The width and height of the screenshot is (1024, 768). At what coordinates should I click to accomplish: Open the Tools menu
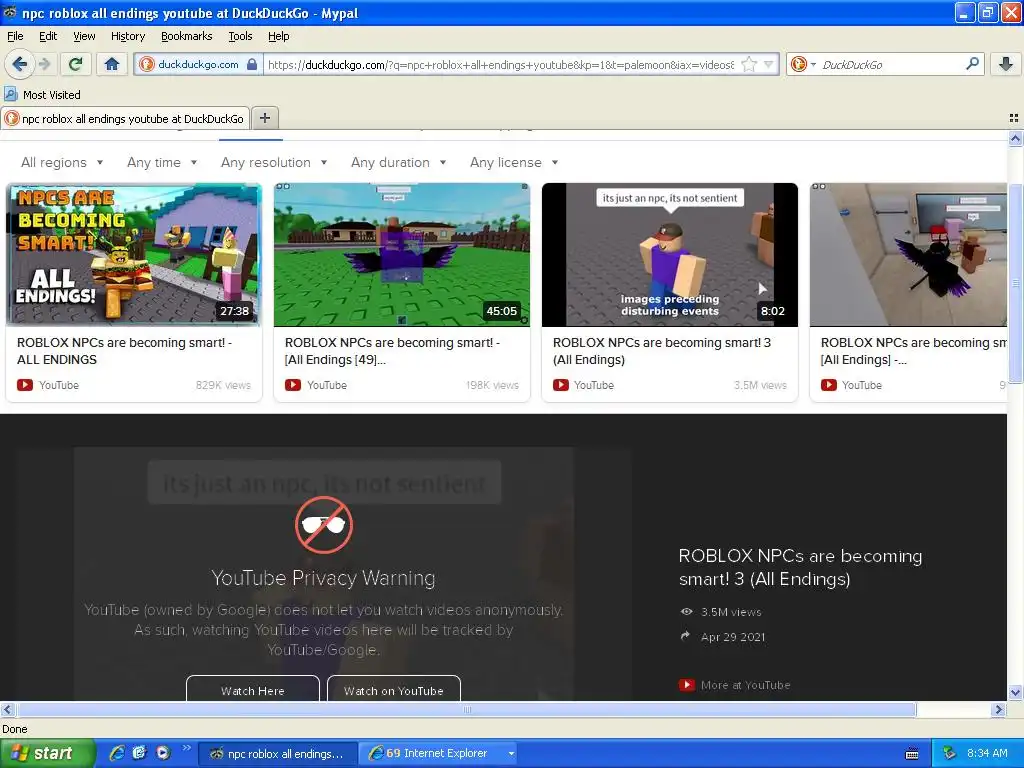(x=240, y=36)
